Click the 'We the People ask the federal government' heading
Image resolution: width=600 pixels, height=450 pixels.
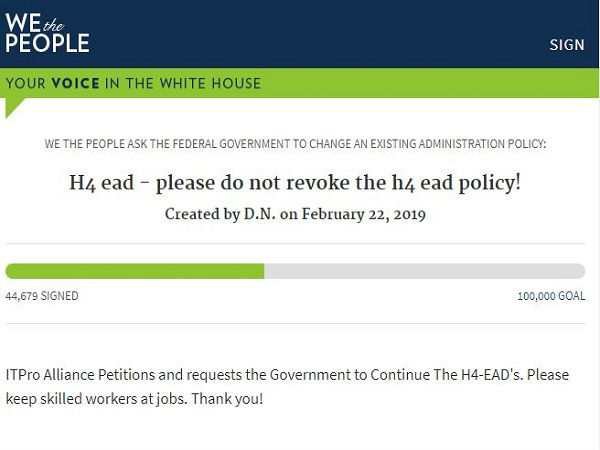[295, 144]
